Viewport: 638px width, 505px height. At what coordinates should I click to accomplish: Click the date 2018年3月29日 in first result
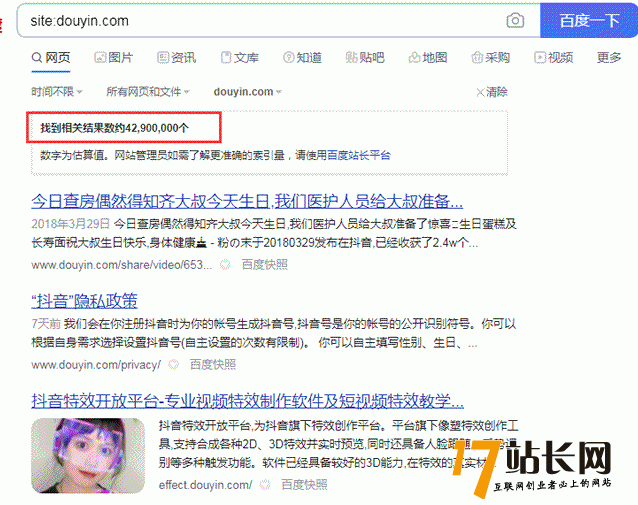[71, 224]
